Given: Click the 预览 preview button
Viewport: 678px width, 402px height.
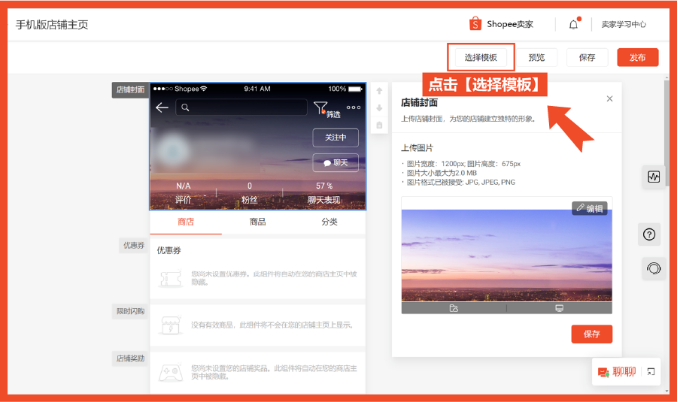Looking at the screenshot, I should 537,57.
